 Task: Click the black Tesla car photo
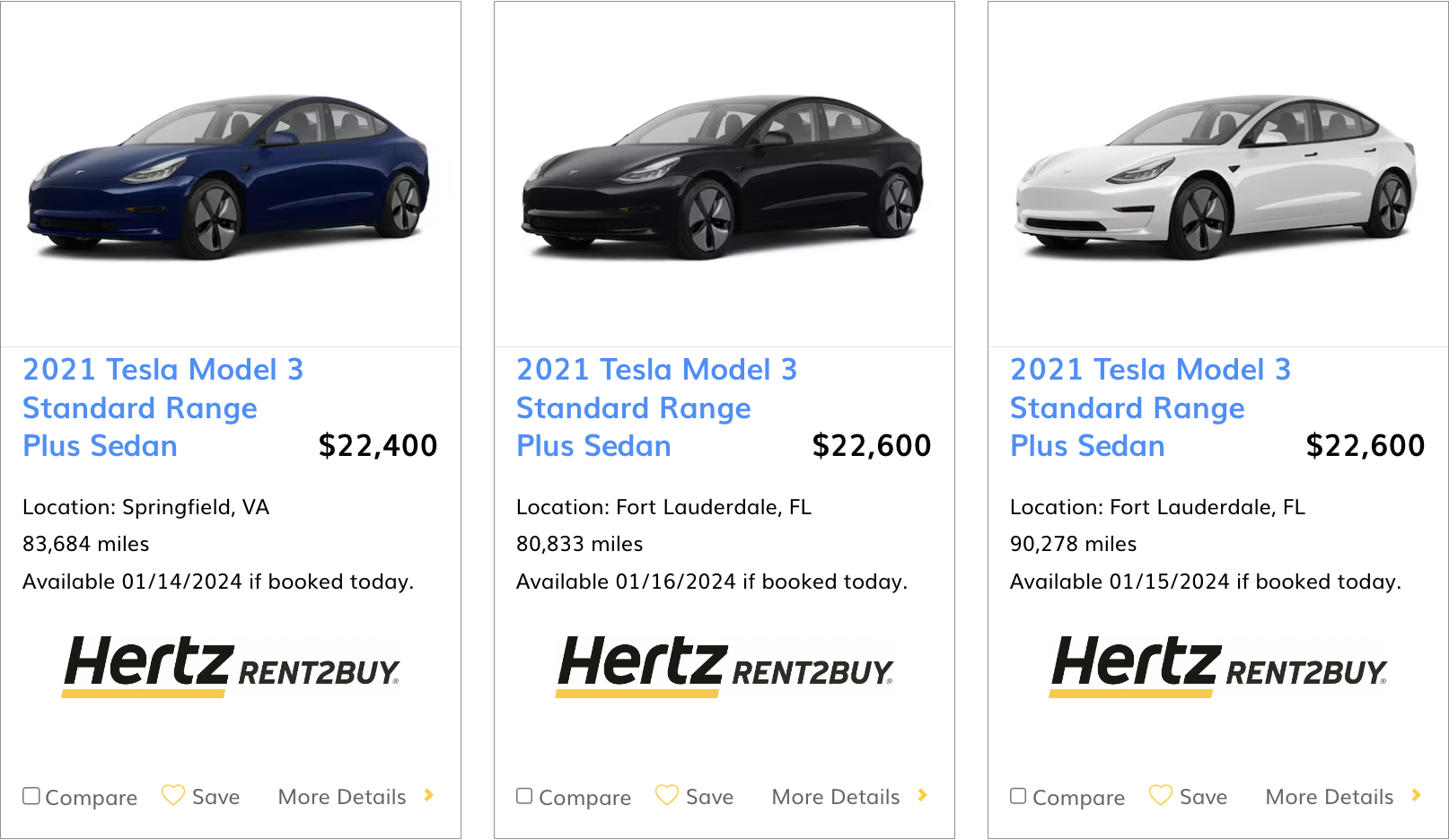point(724,176)
